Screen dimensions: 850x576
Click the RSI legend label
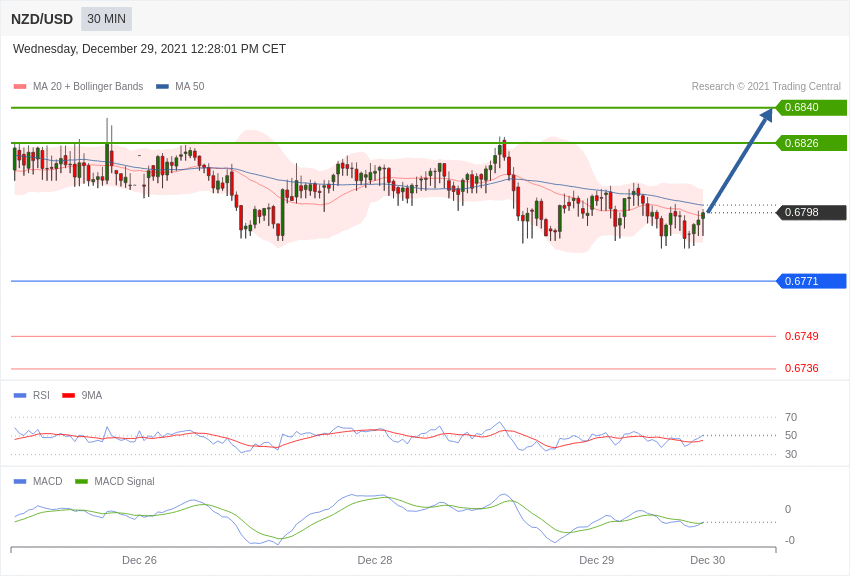point(41,396)
